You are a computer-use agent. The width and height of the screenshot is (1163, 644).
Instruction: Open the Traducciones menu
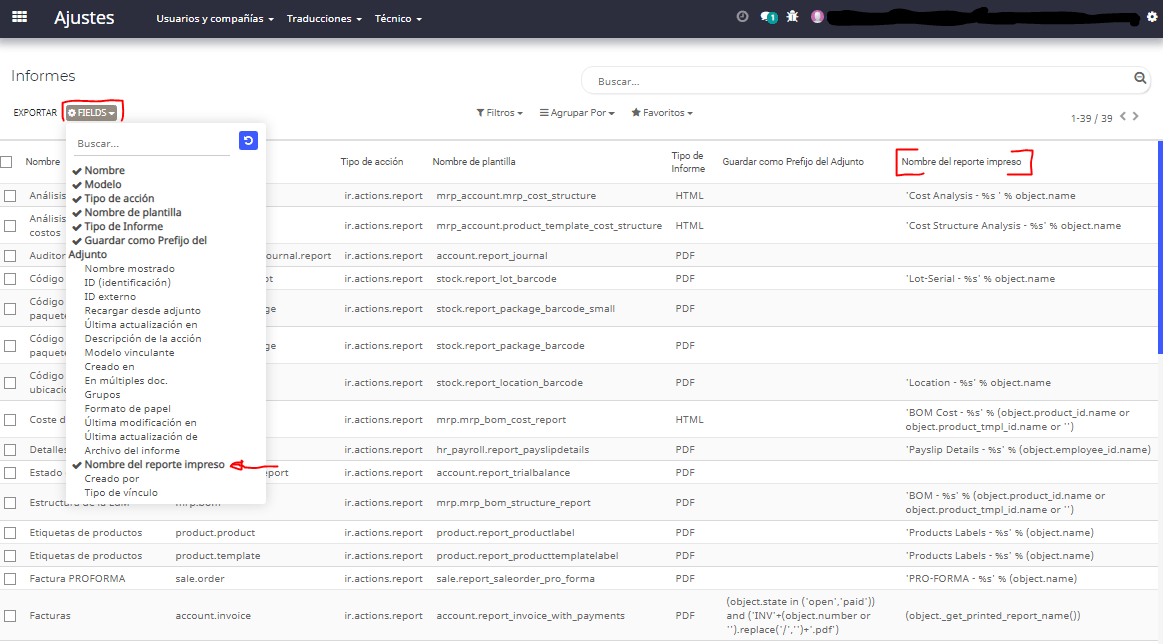(x=324, y=19)
